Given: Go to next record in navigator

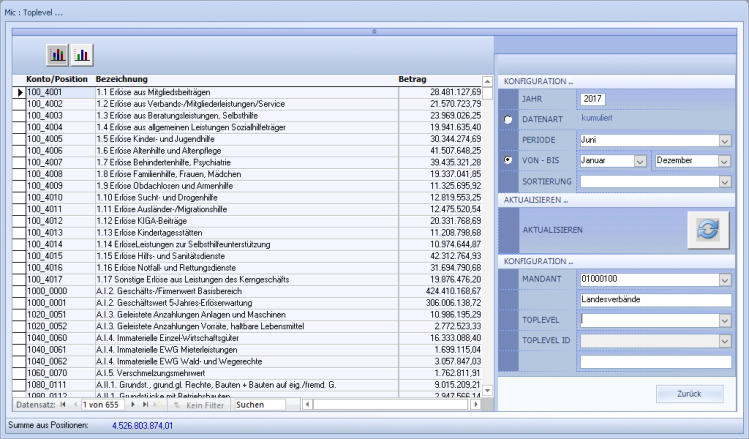Looking at the screenshot, I should tap(133, 405).
